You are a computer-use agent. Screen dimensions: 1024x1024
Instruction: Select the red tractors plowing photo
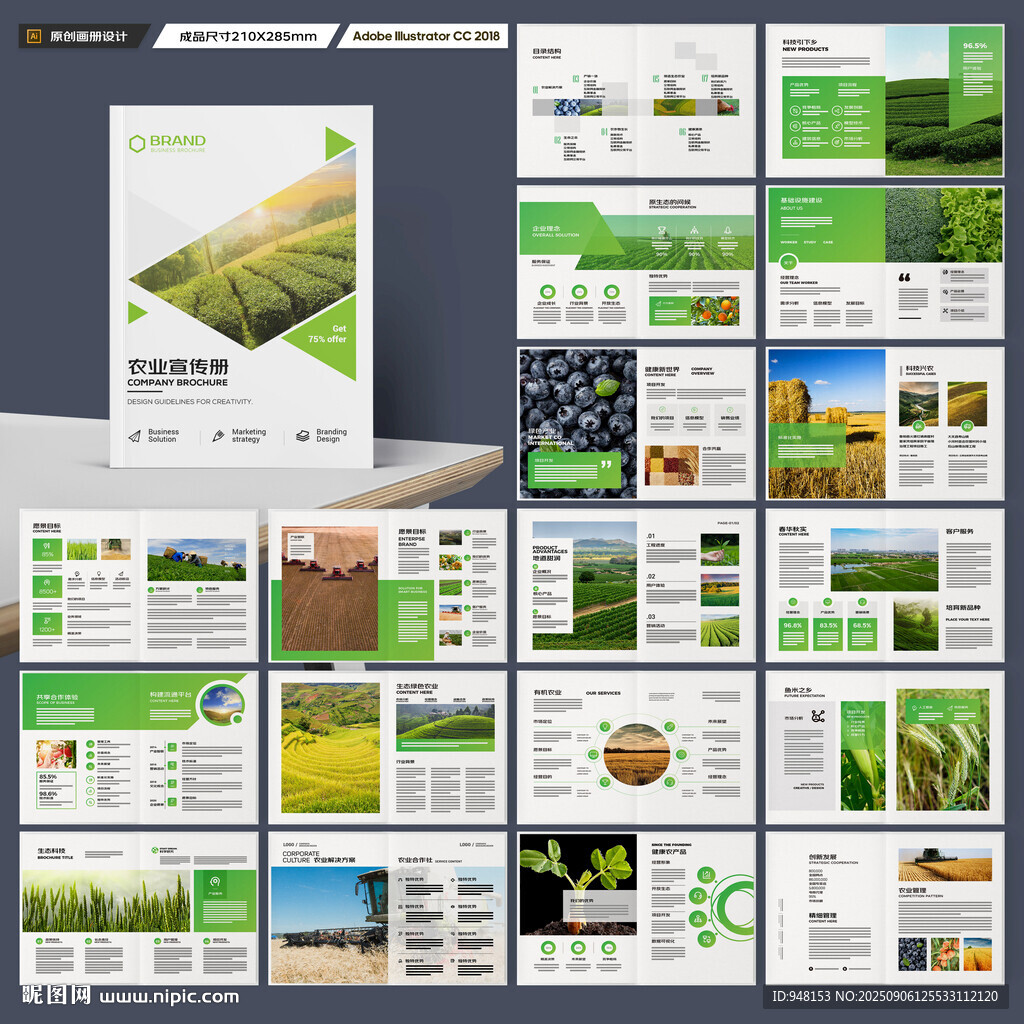point(330,588)
